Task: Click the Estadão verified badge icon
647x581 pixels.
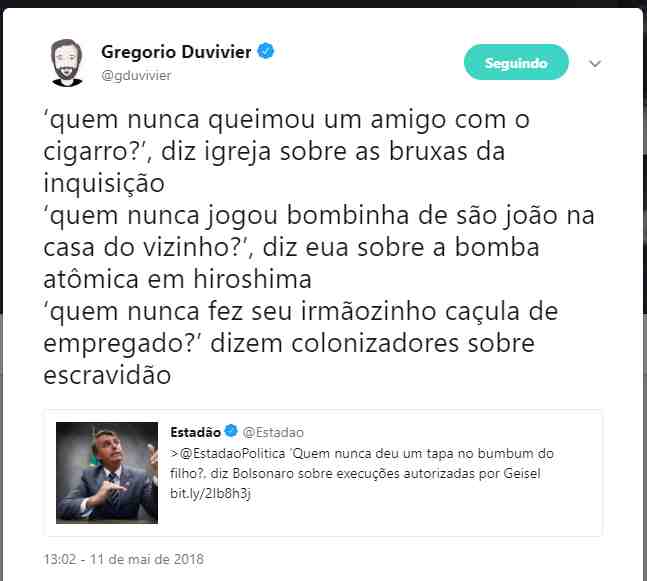Action: (231, 431)
